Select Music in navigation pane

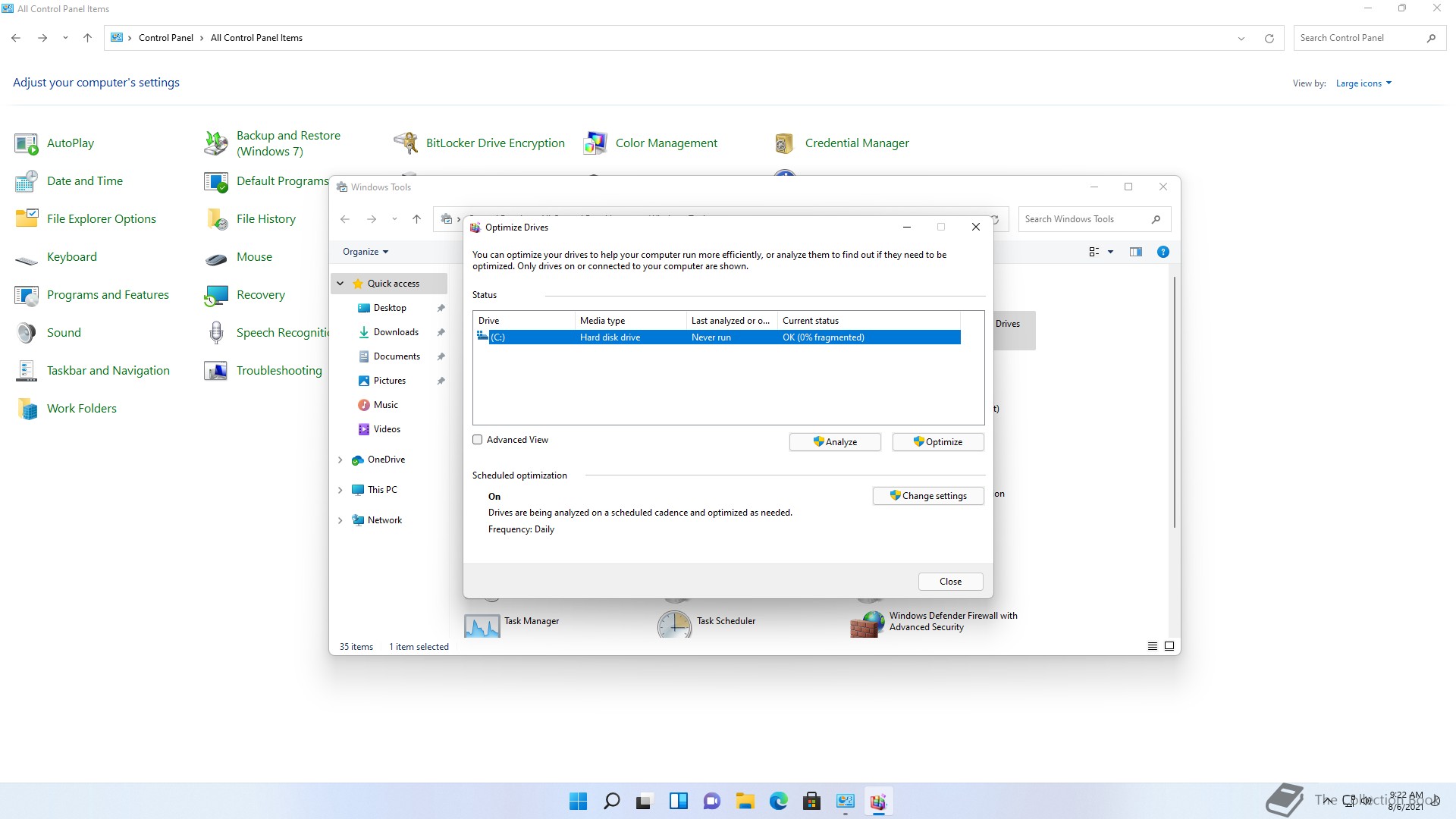(x=385, y=405)
